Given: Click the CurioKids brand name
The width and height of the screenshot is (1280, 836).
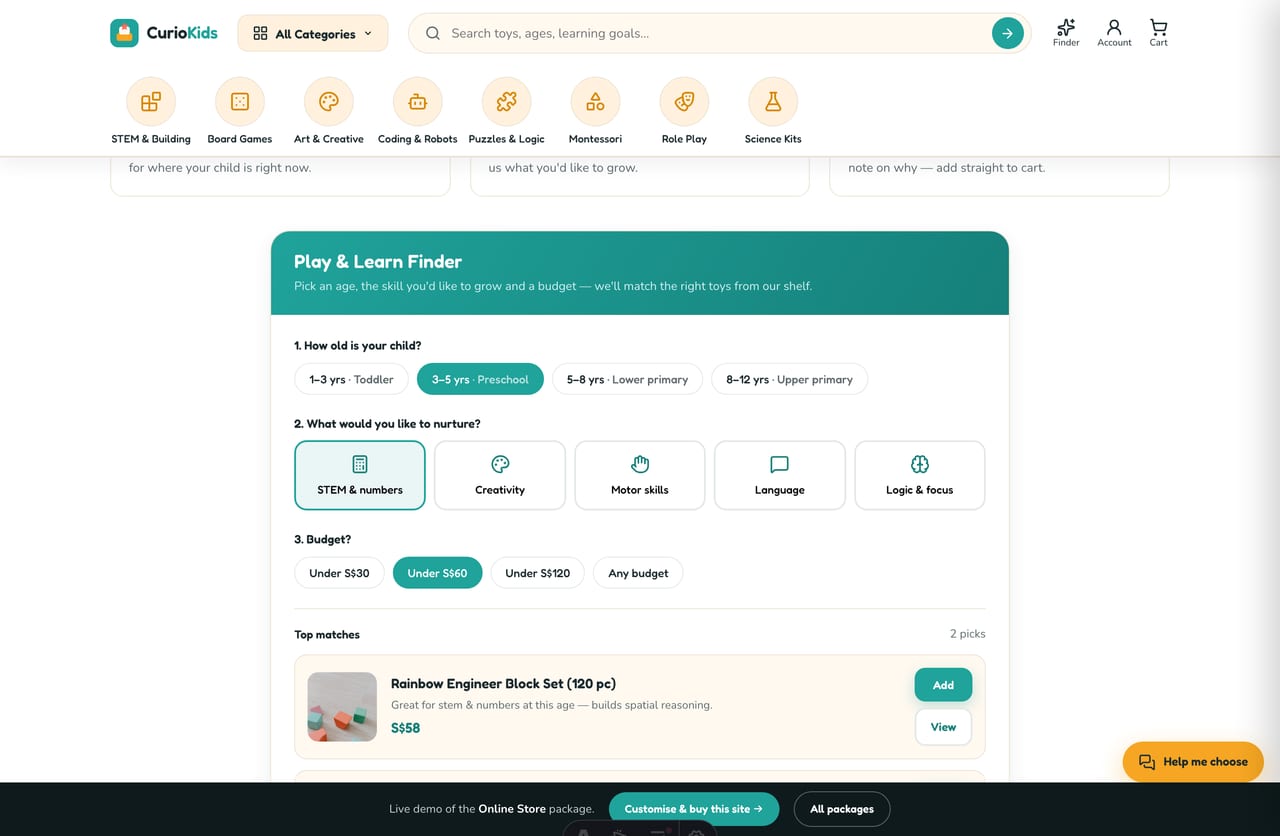Looking at the screenshot, I should point(182,33).
